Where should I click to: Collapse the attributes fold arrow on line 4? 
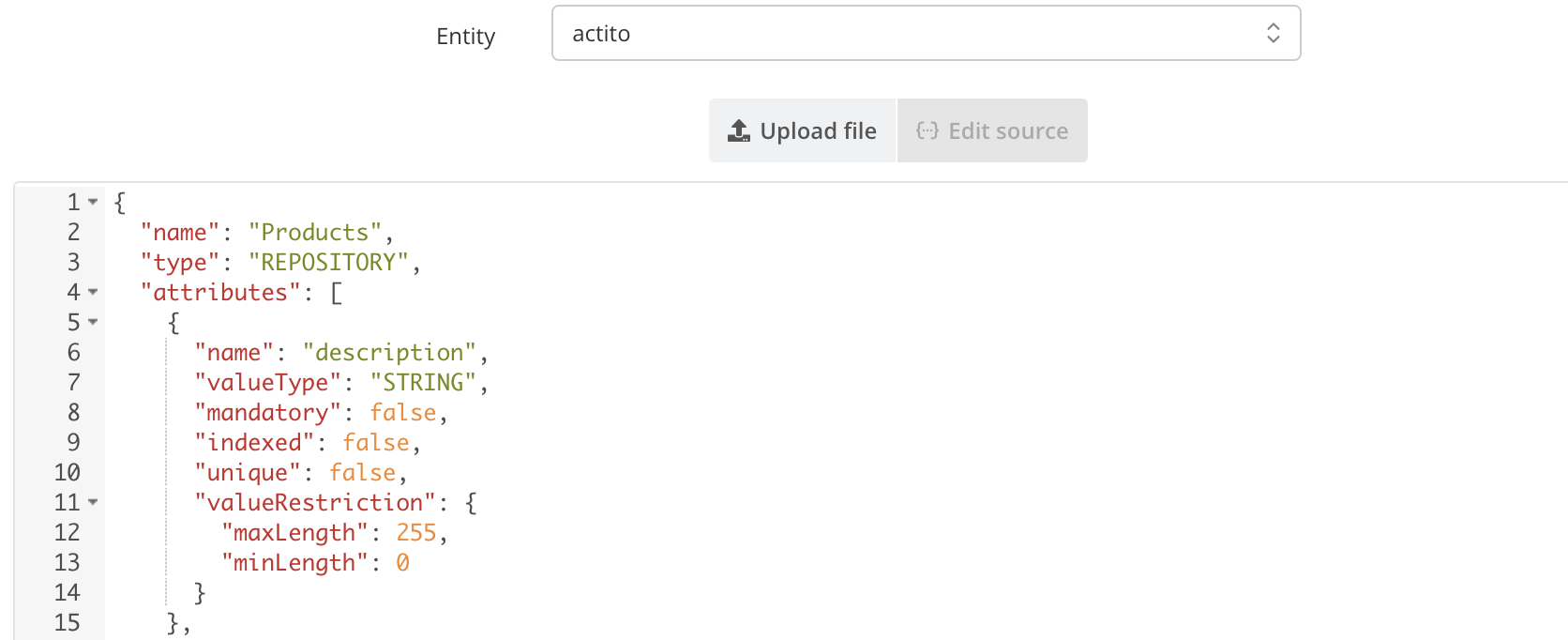(93, 292)
